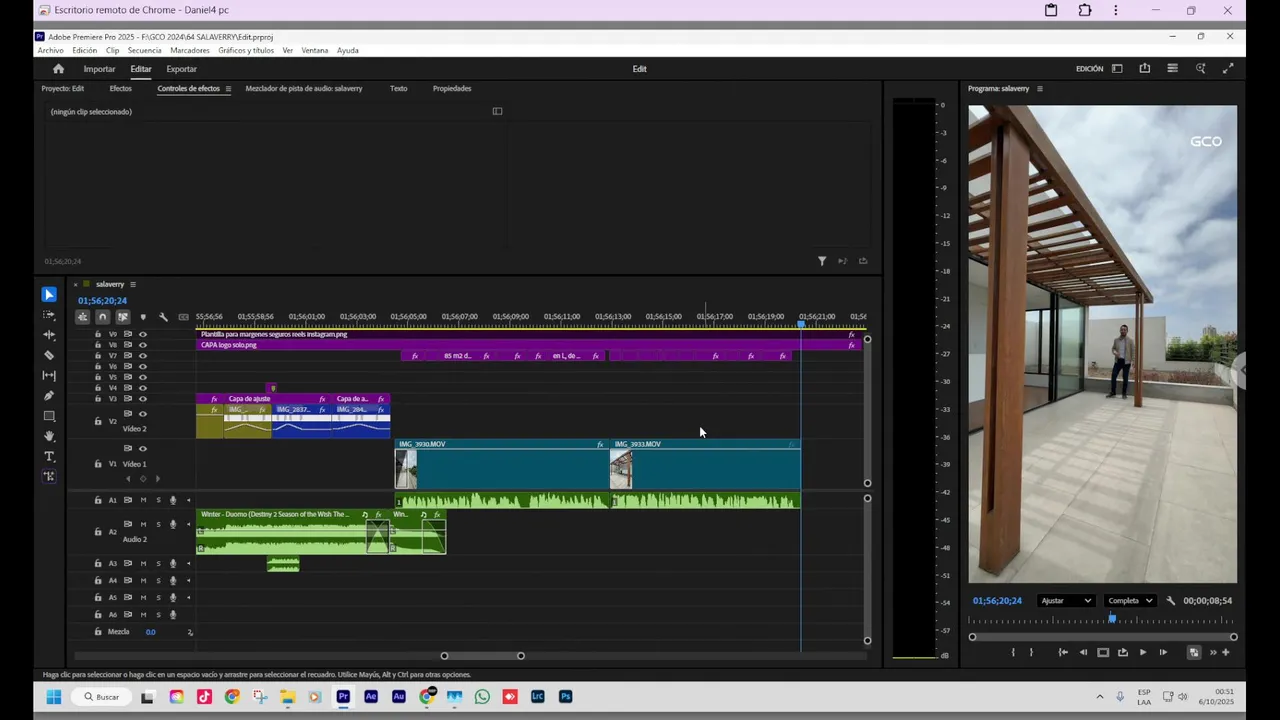This screenshot has width=1280, height=720.
Task: Open the Gráficos y títulos menu
Action: click(x=246, y=50)
